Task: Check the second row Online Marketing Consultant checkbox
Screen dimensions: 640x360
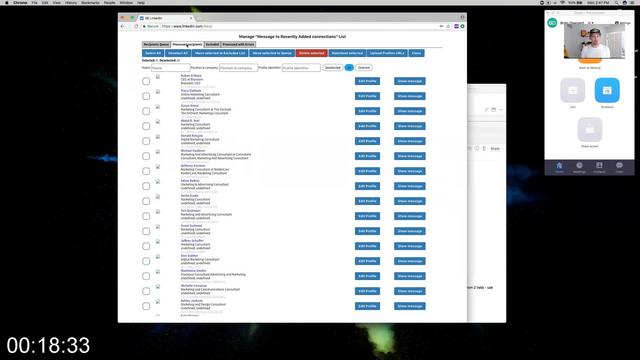Action: [146, 96]
